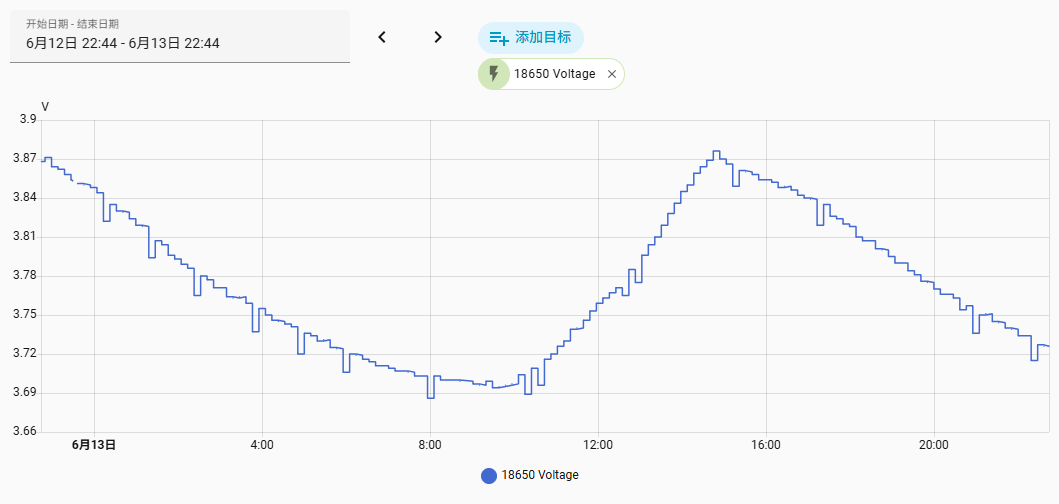Go to the previous time period arrow
Image resolution: width=1059 pixels, height=504 pixels.
382,37
